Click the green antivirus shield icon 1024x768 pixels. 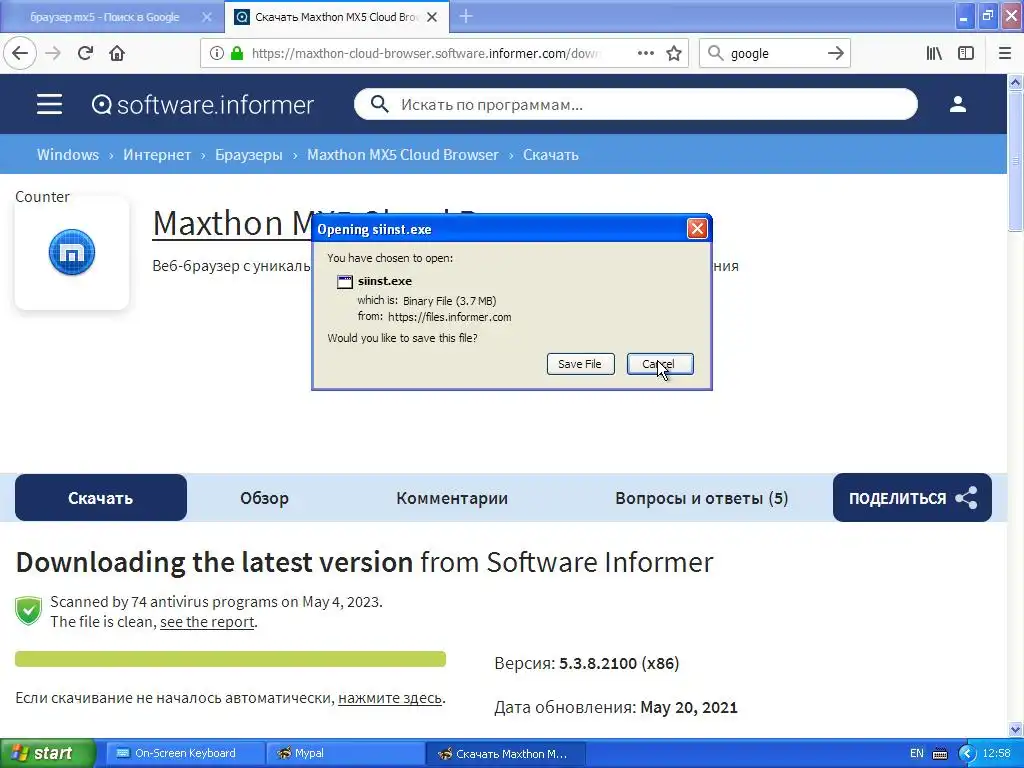28,611
